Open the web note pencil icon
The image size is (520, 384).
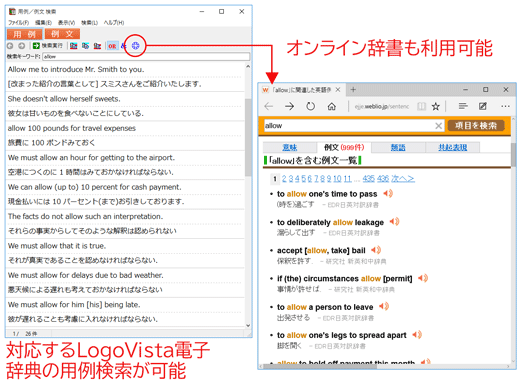483,106
